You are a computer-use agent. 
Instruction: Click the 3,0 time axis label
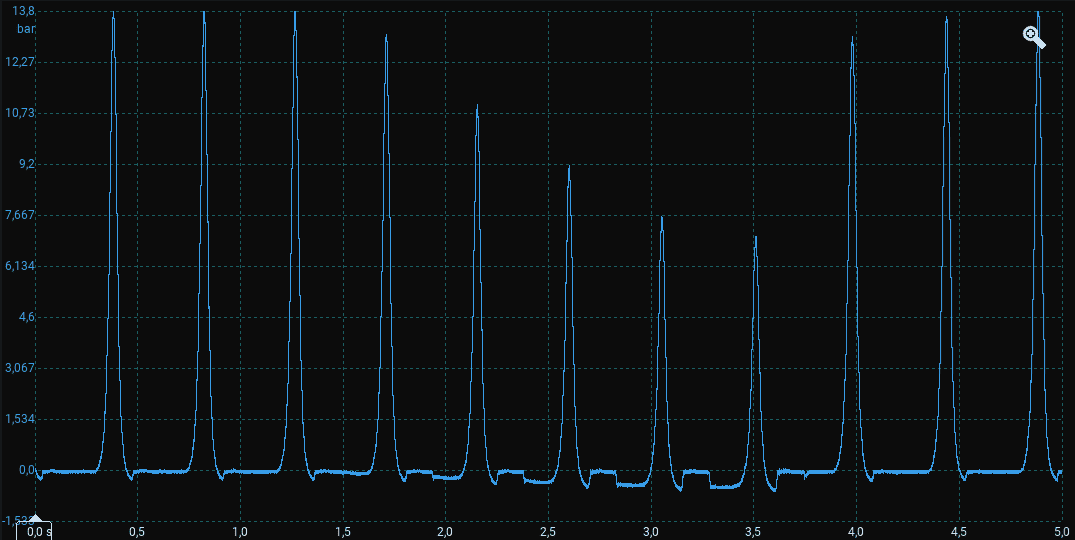pos(651,531)
